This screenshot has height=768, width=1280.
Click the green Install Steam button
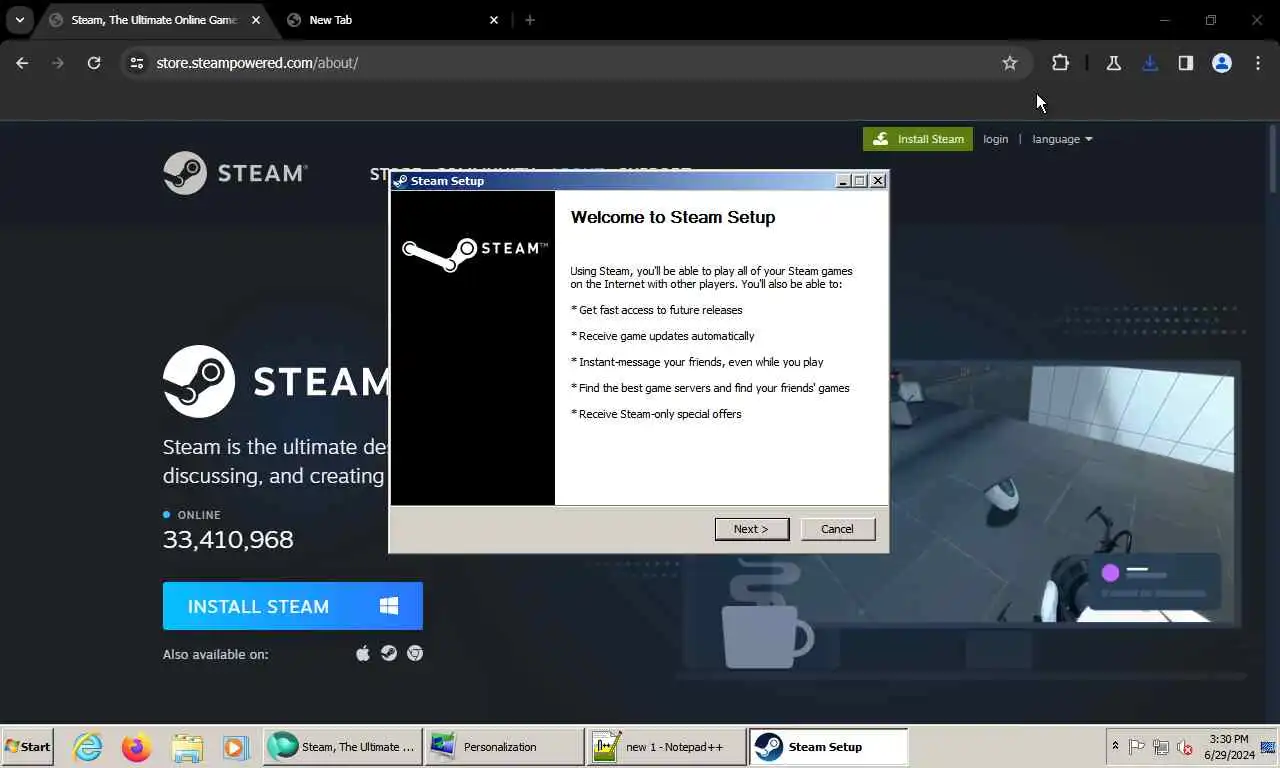tap(918, 139)
